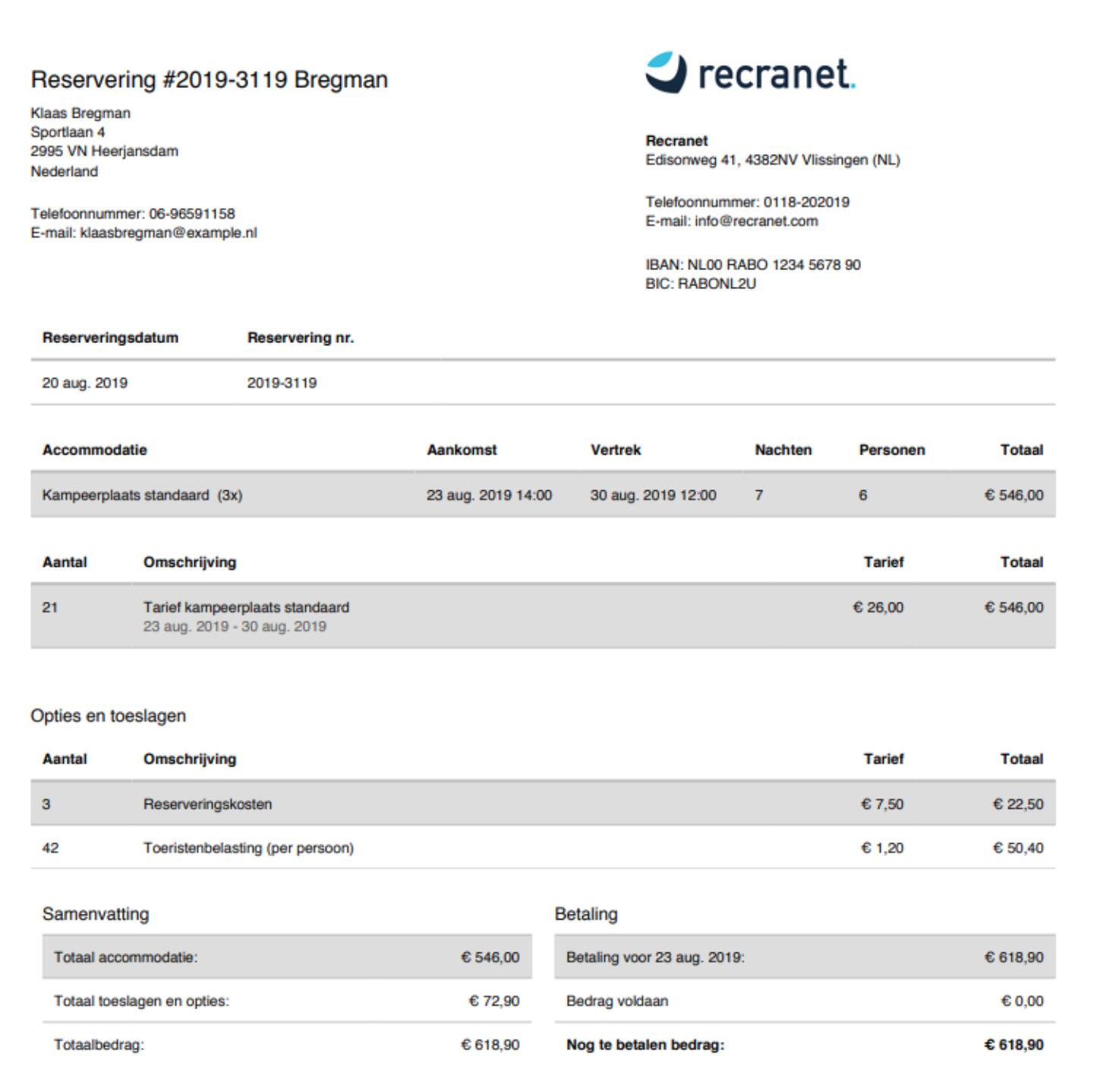Click the Toeristenbelasting (per persoon) row

(x=248, y=848)
